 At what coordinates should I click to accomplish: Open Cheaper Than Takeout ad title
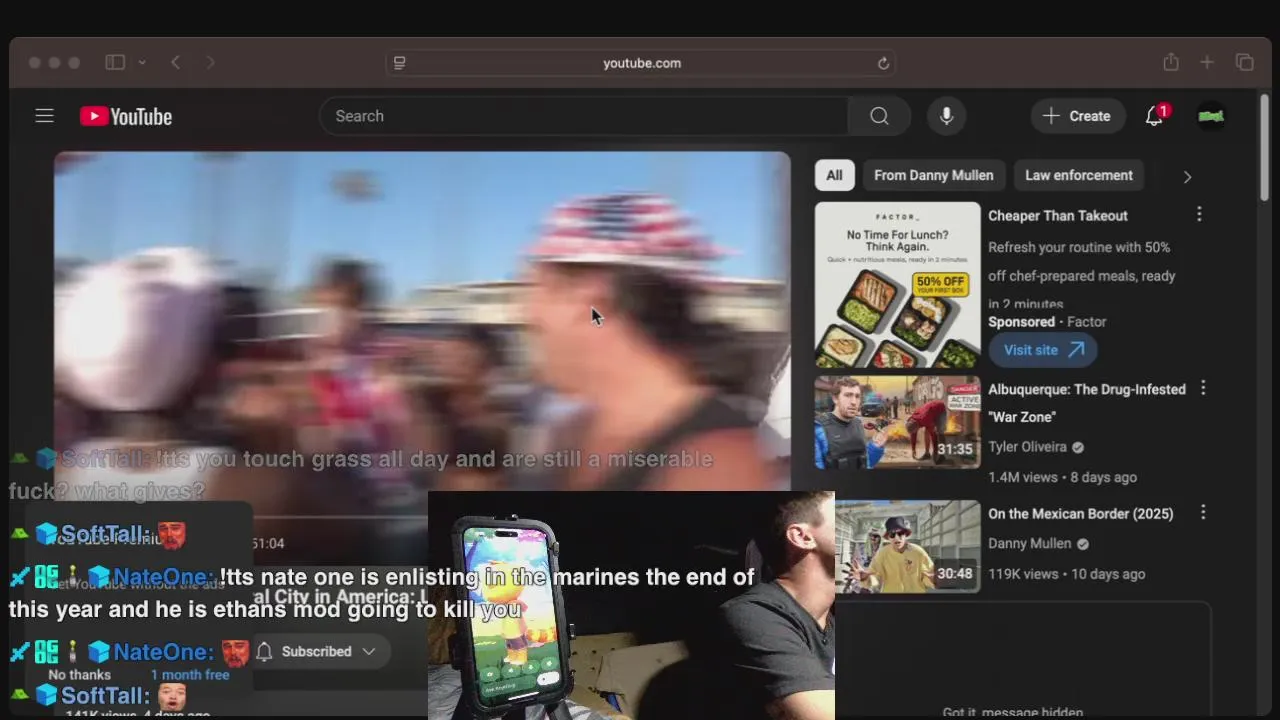(x=1058, y=216)
